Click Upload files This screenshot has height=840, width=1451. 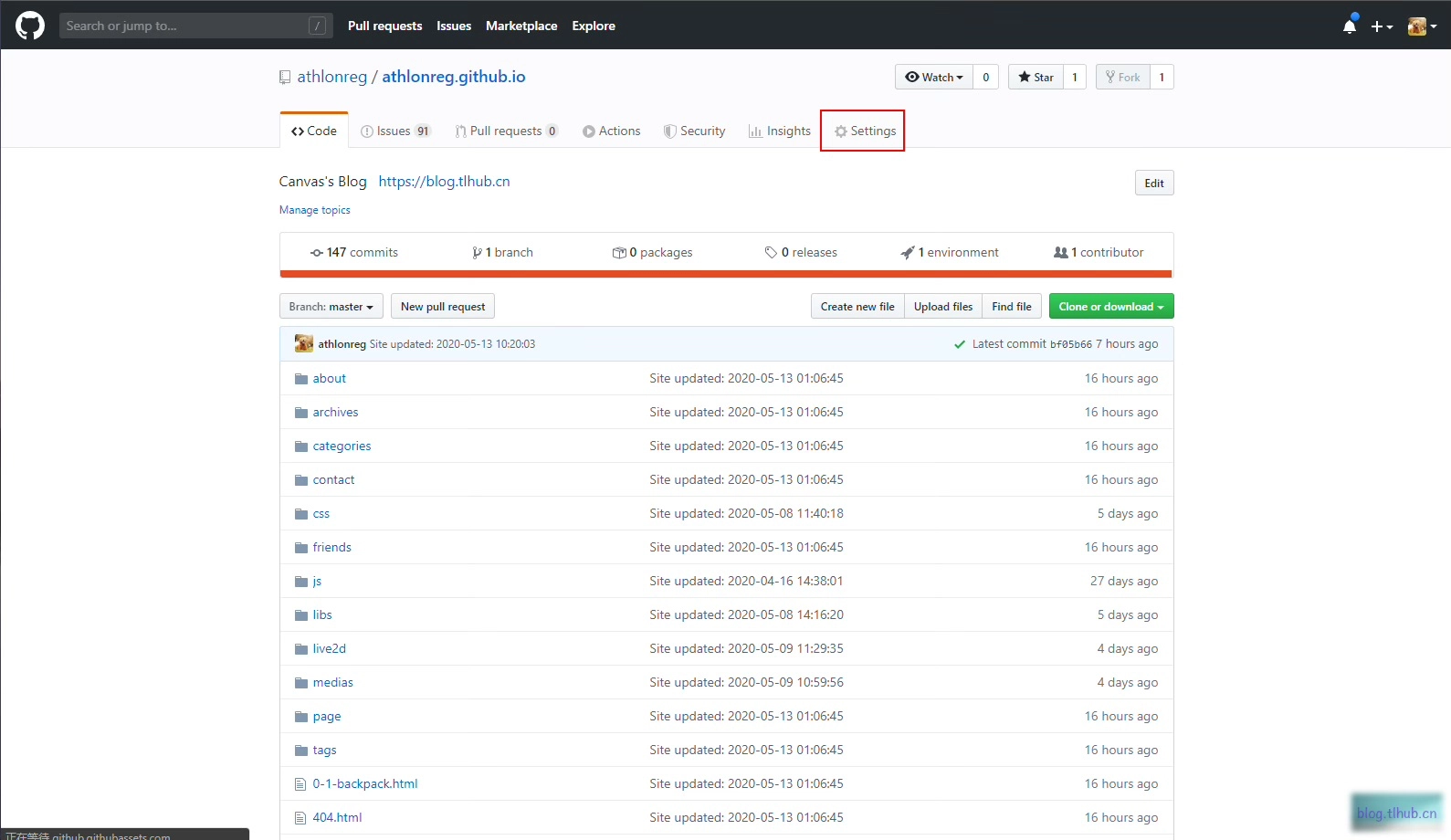[x=943, y=306]
